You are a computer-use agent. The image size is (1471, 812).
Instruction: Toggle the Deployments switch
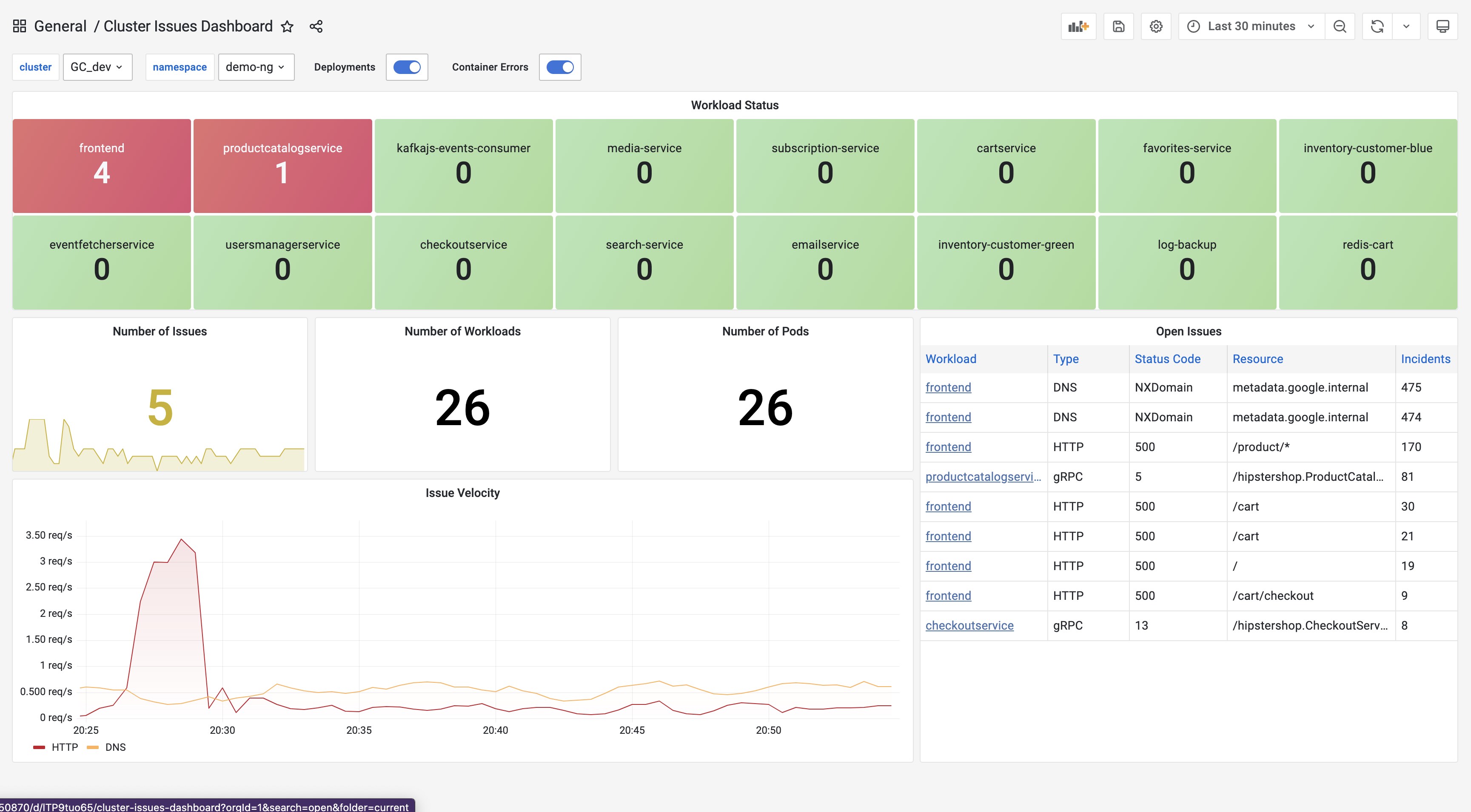[x=407, y=67]
